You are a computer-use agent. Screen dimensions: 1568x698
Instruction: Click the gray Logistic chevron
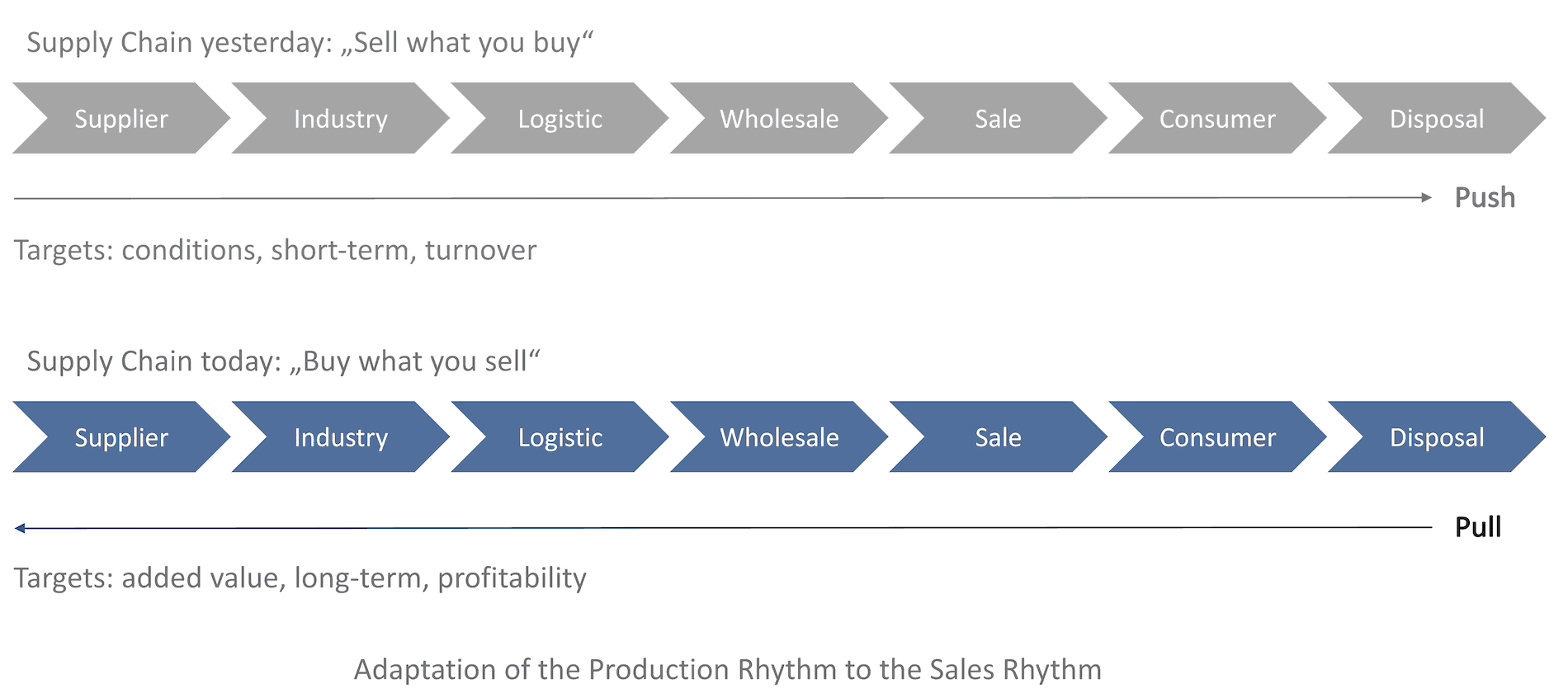point(560,119)
